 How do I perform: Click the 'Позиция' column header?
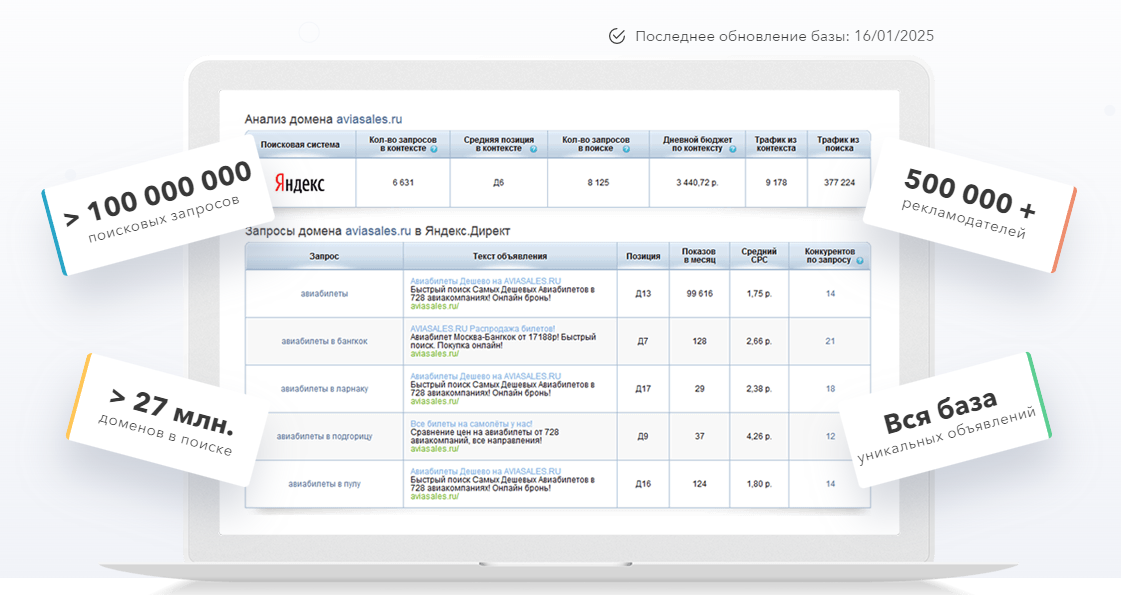(x=643, y=256)
